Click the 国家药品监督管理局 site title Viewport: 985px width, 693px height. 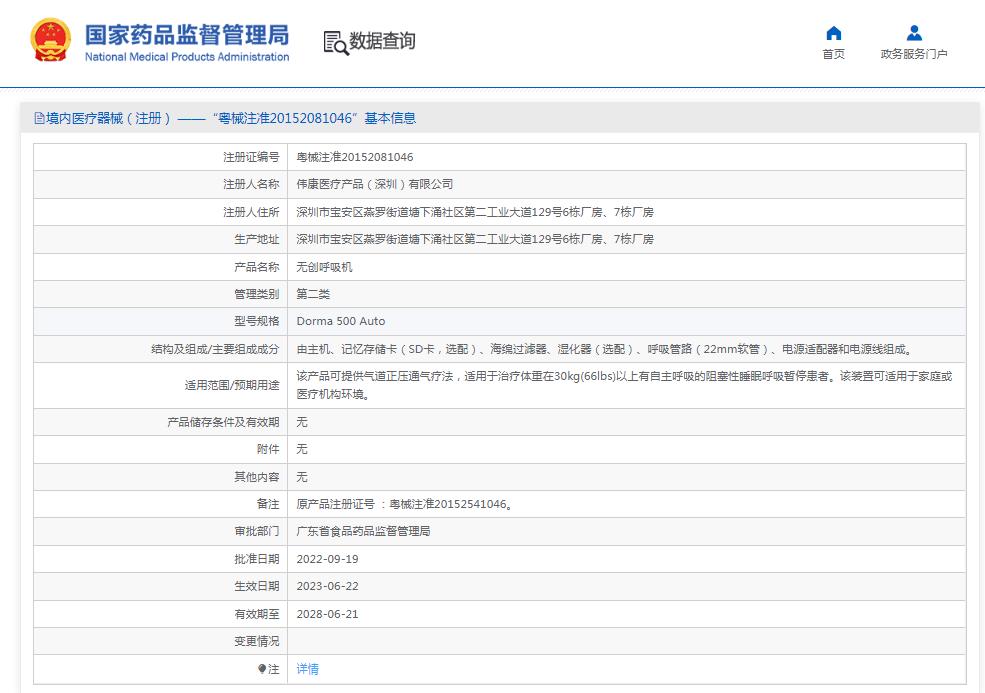pos(187,34)
